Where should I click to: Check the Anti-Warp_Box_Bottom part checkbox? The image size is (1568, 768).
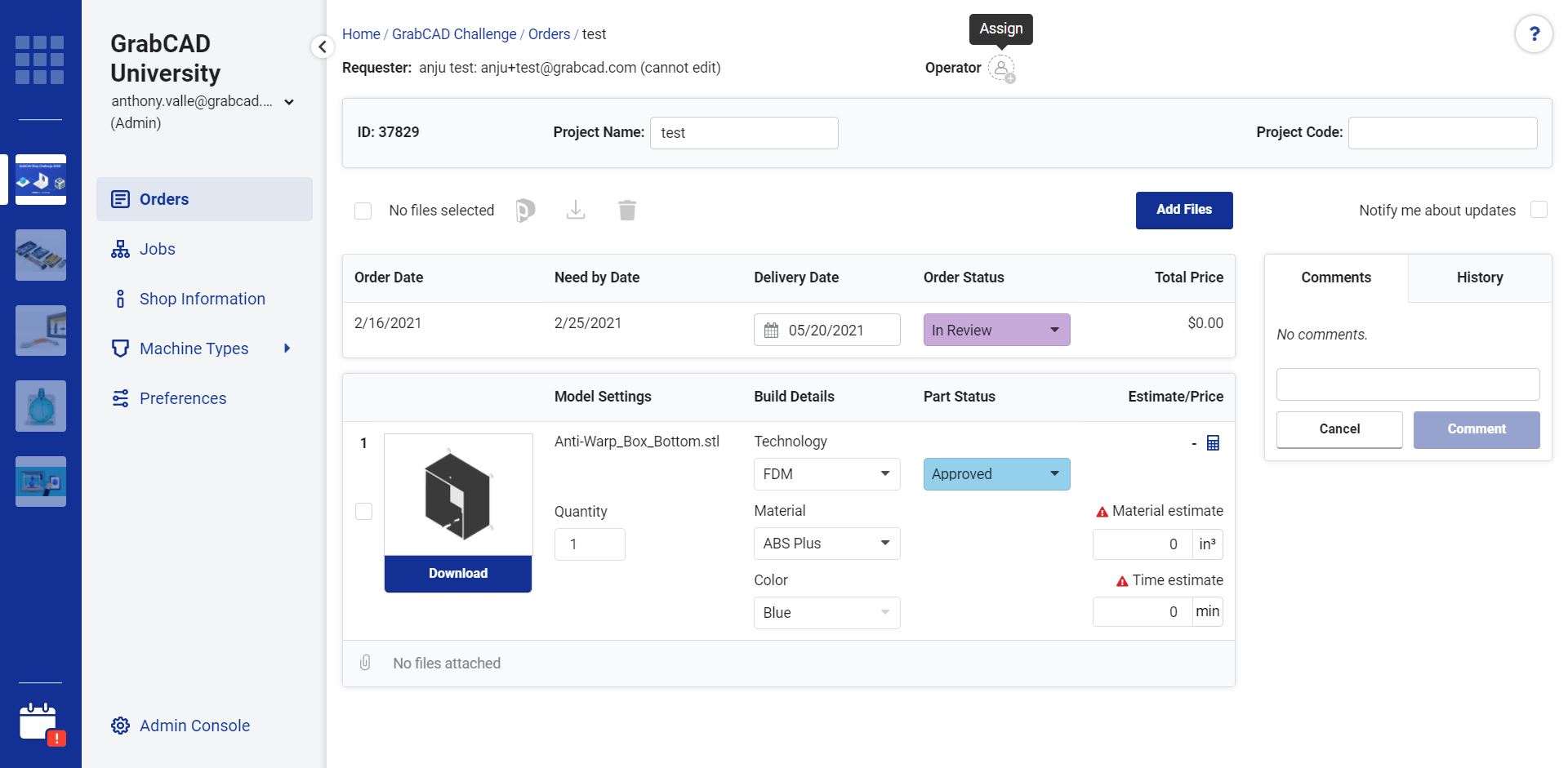point(363,511)
